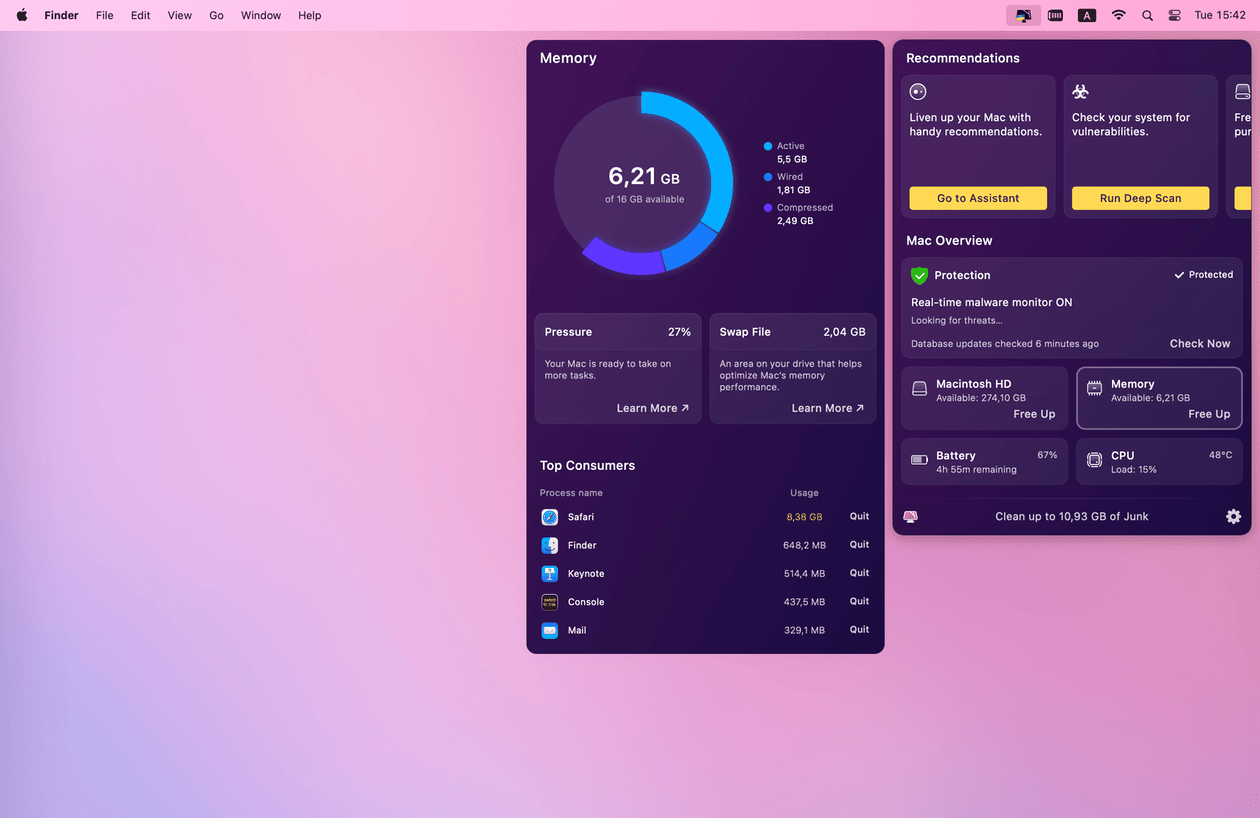Viewport: 1260px width, 818px height.
Task: Open the Go menu in Finder
Action: pos(216,15)
